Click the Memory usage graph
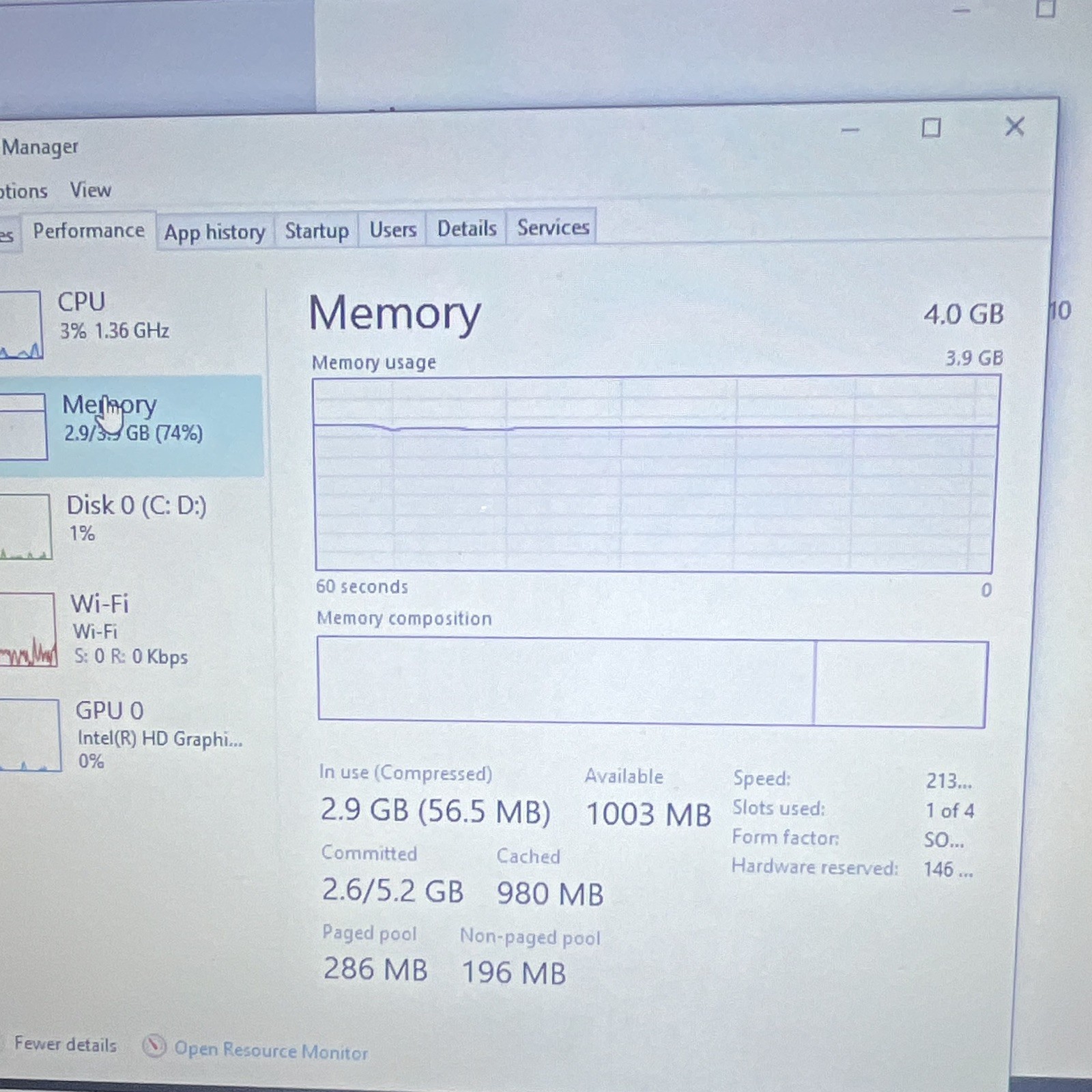The image size is (1092, 1092). (655, 474)
